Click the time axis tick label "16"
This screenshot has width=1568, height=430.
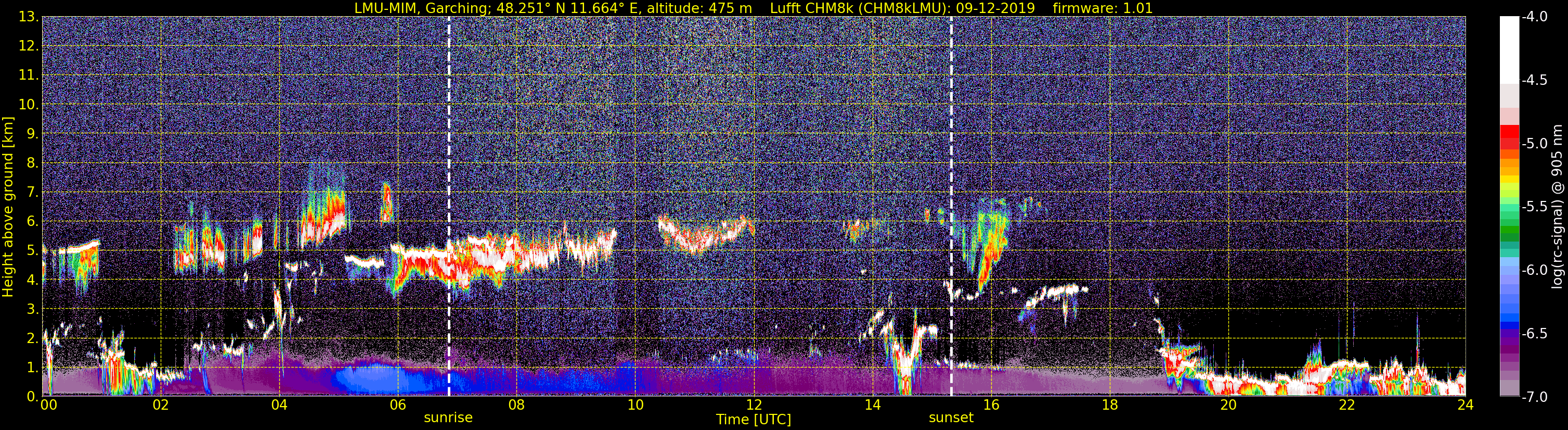coord(991,405)
